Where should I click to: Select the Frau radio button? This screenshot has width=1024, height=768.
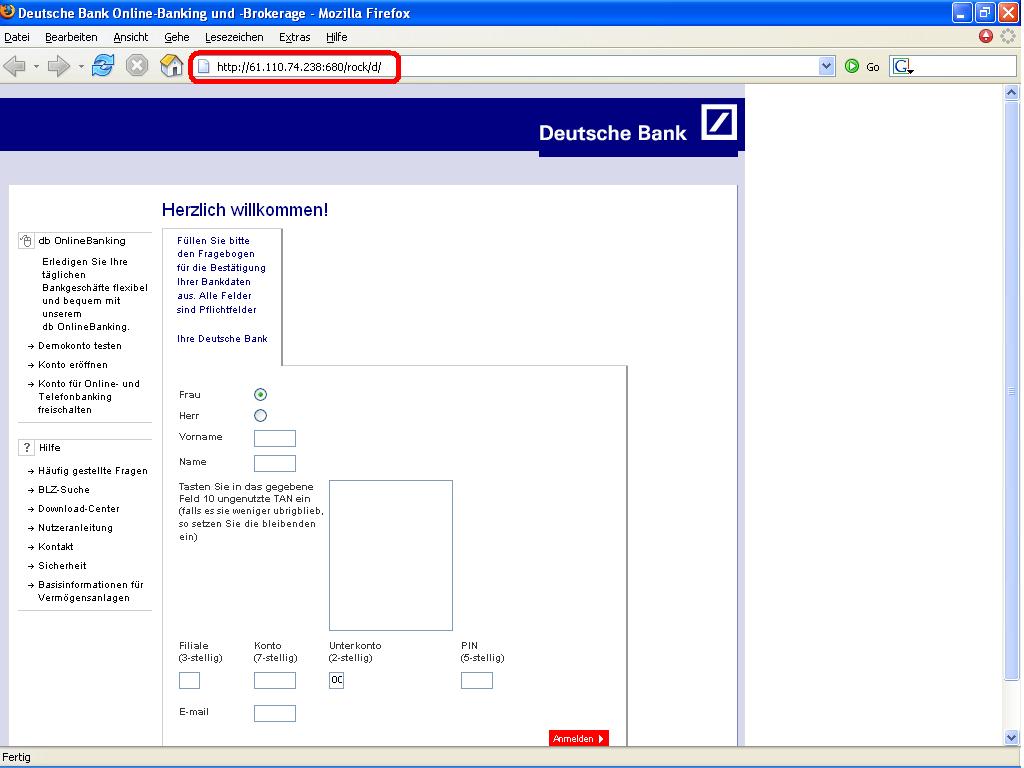[x=261, y=394]
